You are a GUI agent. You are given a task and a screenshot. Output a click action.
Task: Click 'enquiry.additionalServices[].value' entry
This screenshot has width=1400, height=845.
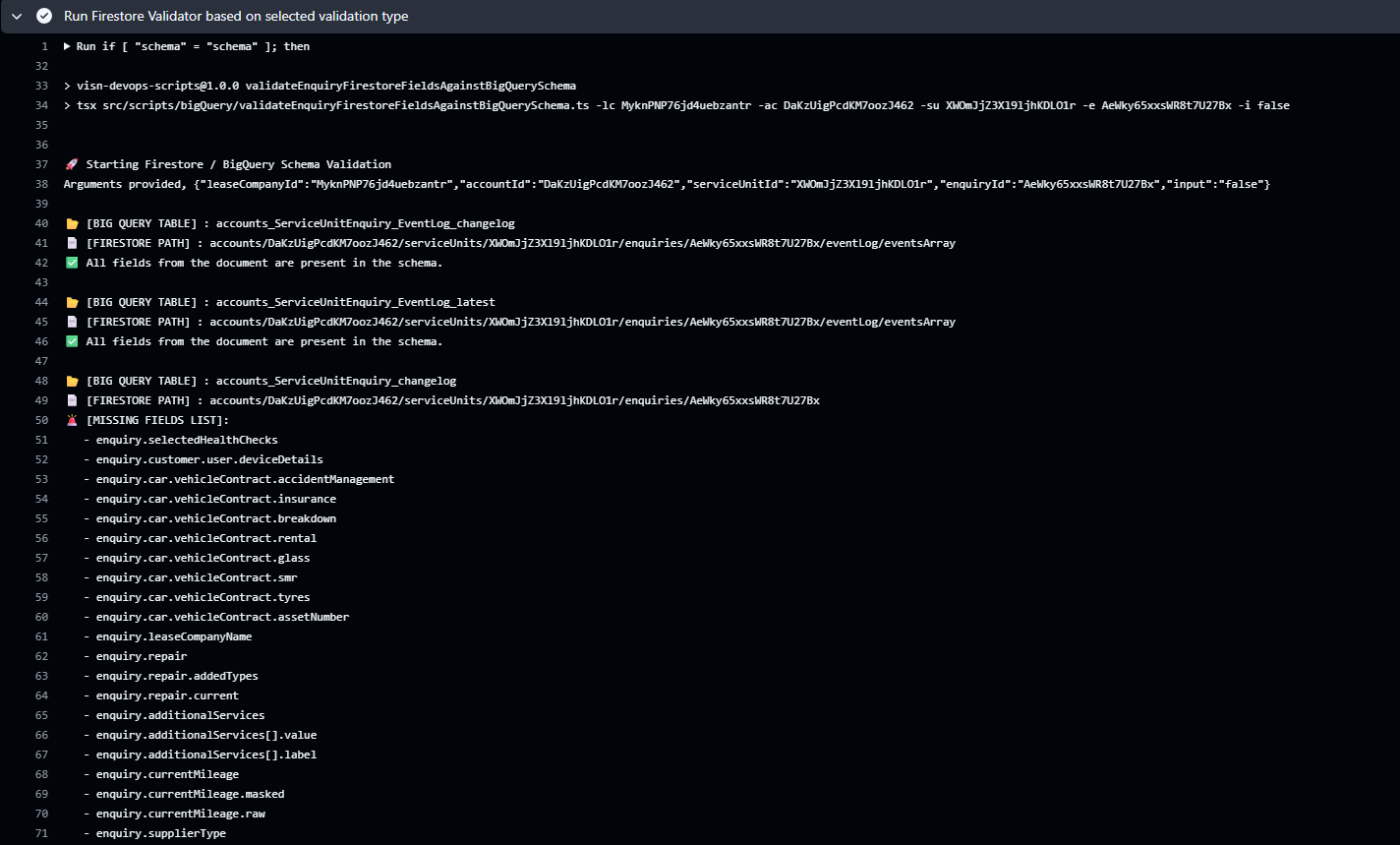[206, 735]
